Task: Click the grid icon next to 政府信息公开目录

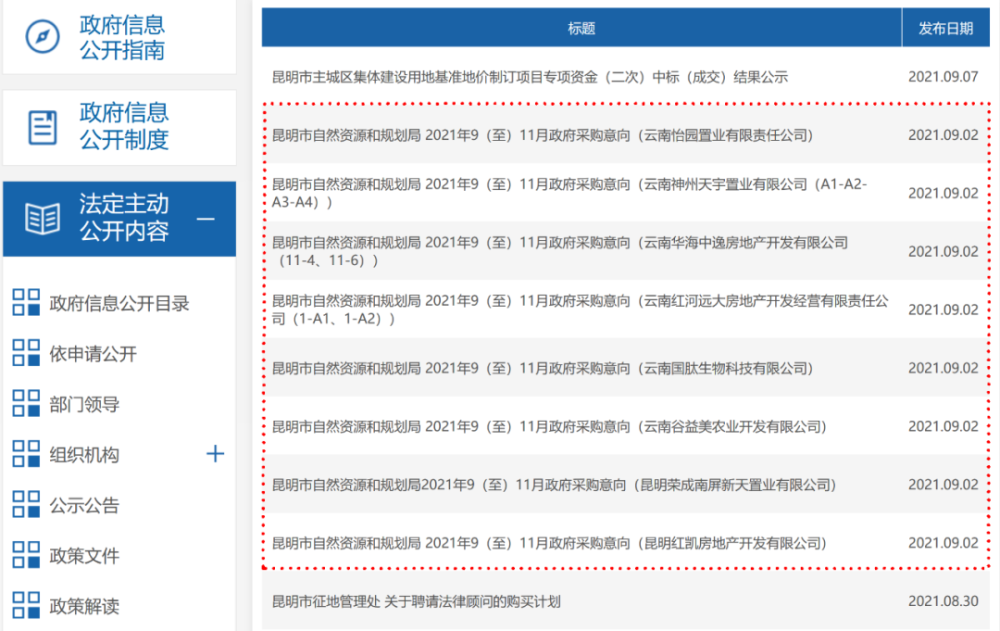Action: coord(26,302)
